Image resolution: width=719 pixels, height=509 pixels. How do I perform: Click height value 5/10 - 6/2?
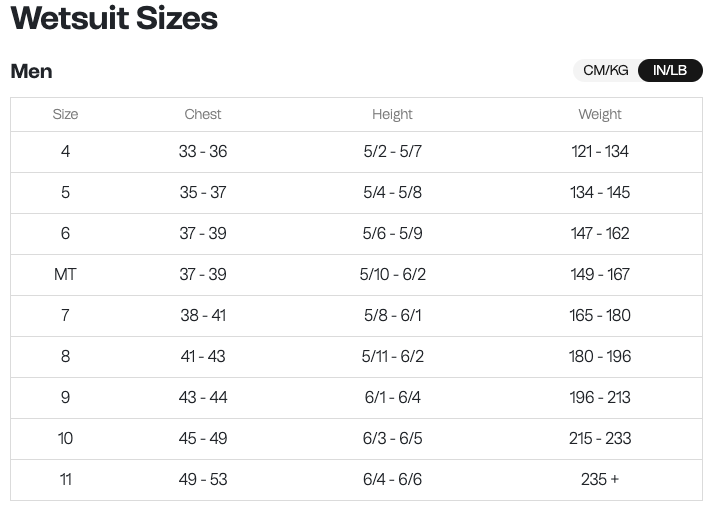tap(392, 274)
